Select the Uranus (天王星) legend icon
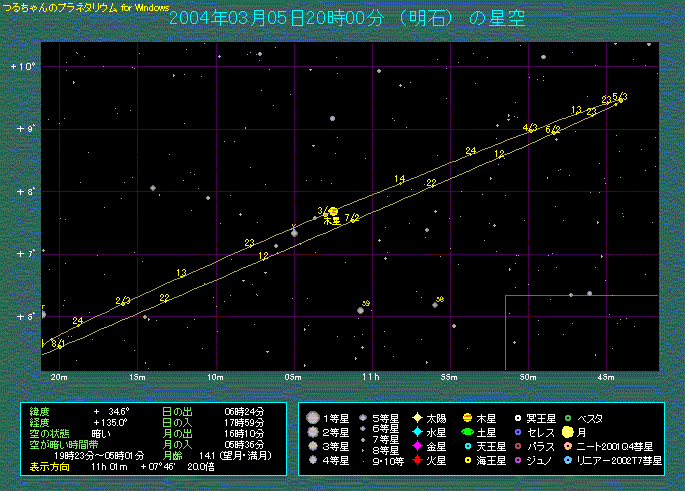This screenshot has height=491, width=685. pos(467,446)
